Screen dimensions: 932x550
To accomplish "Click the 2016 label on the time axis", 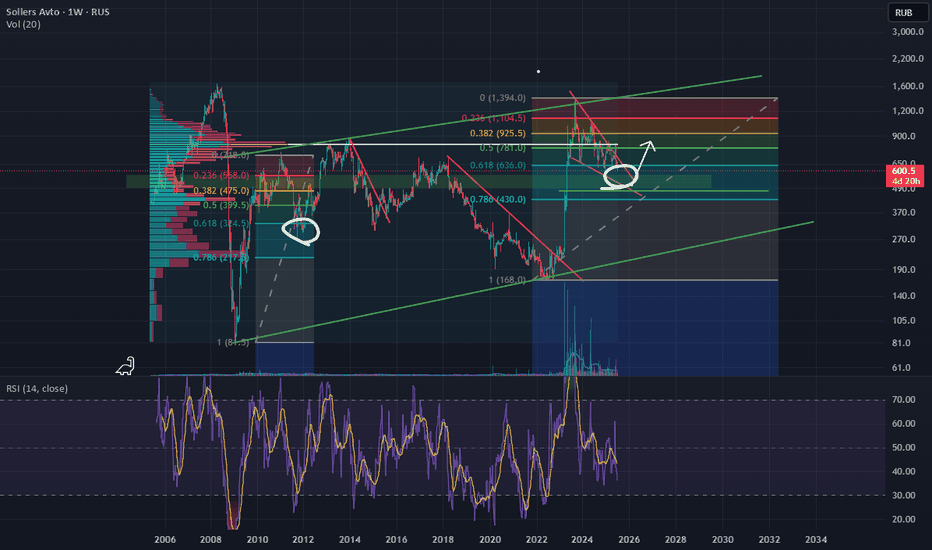I will pos(396,539).
